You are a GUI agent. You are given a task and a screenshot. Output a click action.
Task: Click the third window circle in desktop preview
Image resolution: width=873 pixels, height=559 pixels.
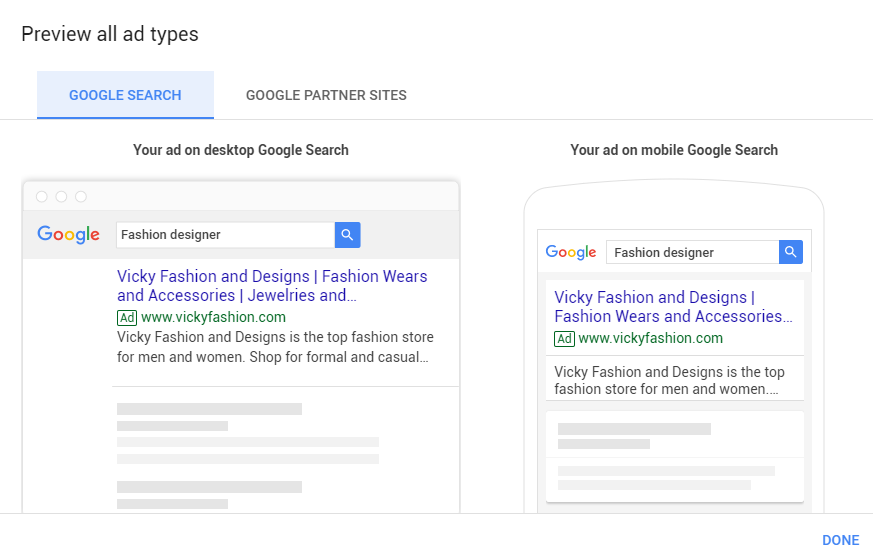coord(81,197)
